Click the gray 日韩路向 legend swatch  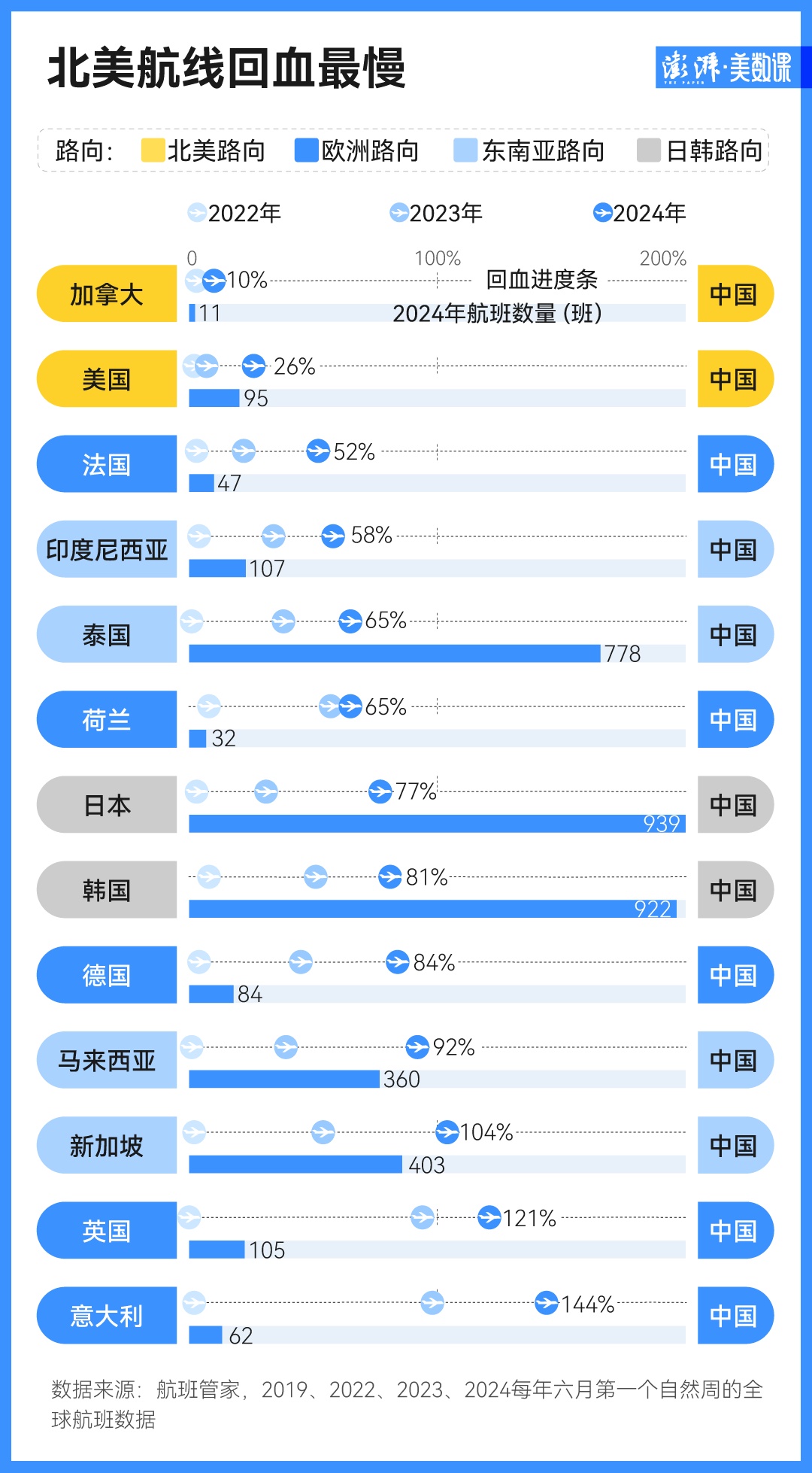pyautogui.click(x=648, y=150)
